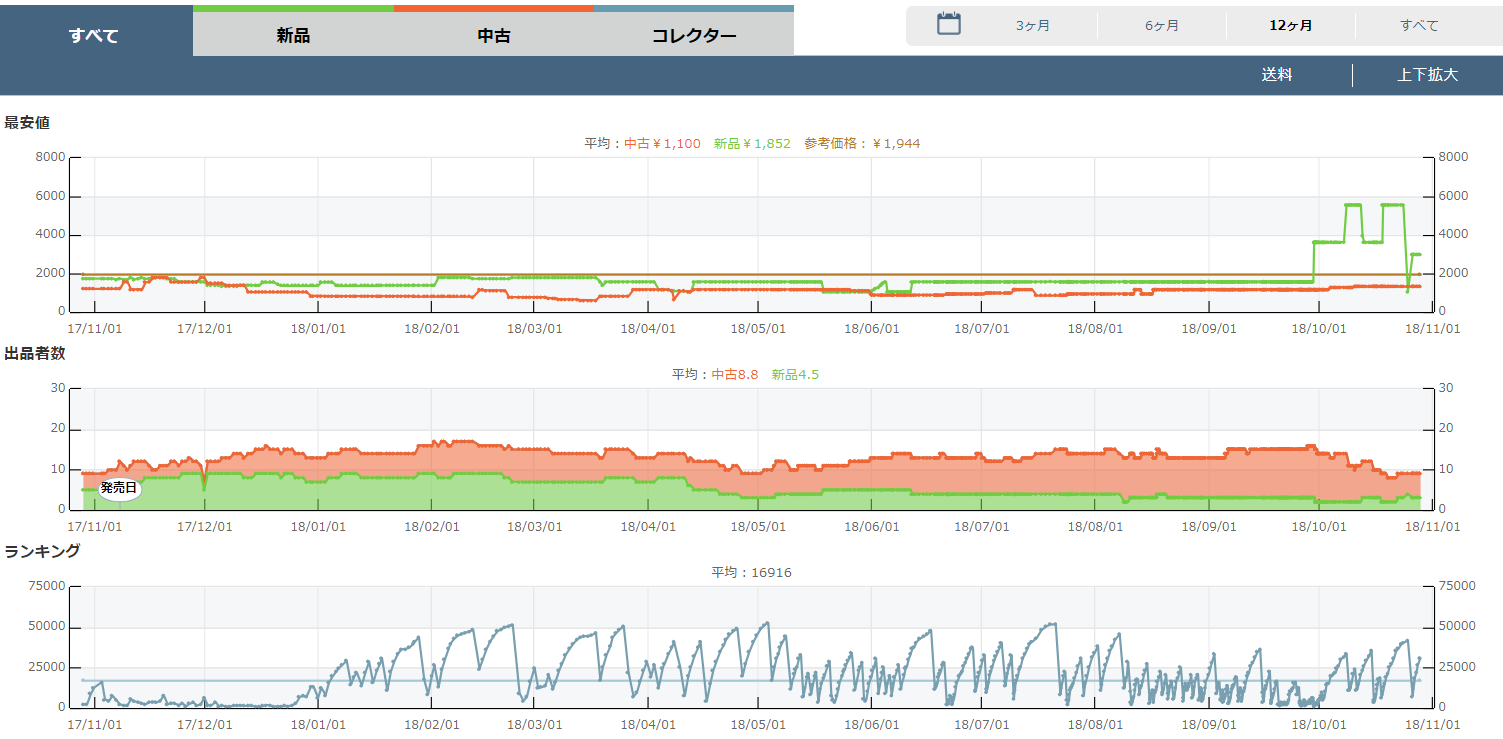Select the 12ヶ月 time range
Screen dimensions: 1503x739
[1290, 26]
